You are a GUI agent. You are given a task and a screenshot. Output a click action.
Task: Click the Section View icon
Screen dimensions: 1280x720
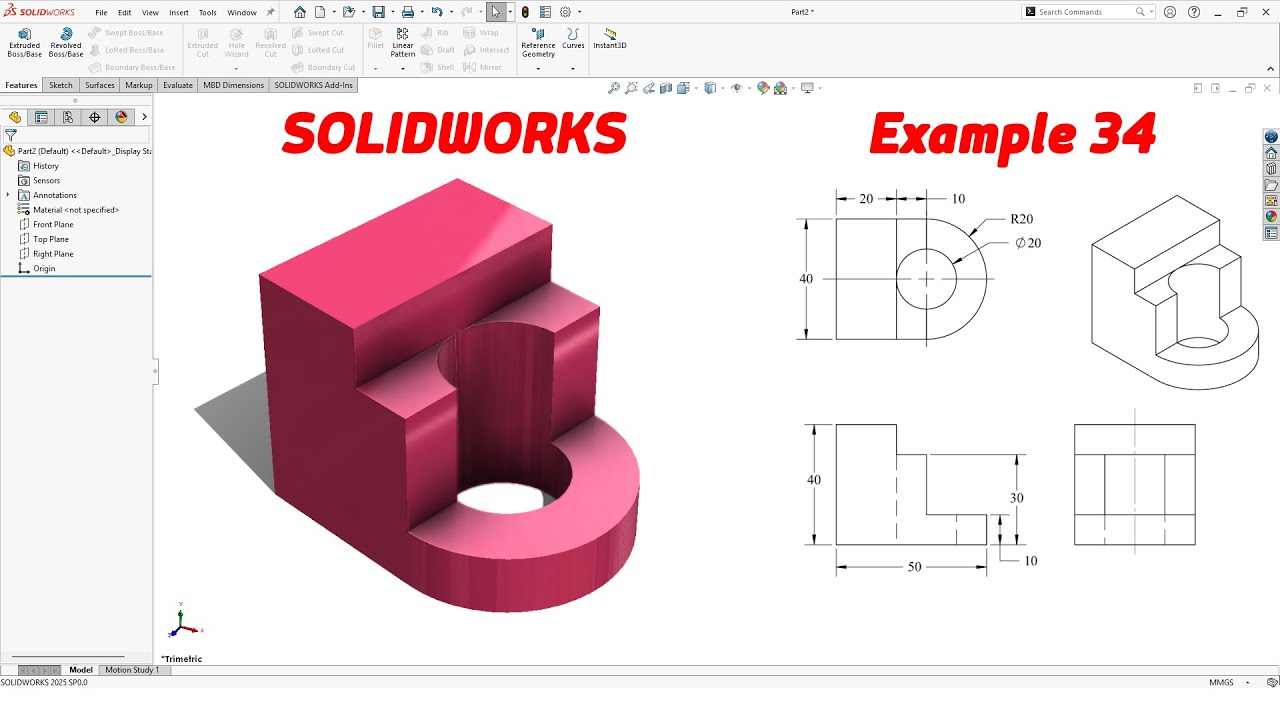pos(666,88)
